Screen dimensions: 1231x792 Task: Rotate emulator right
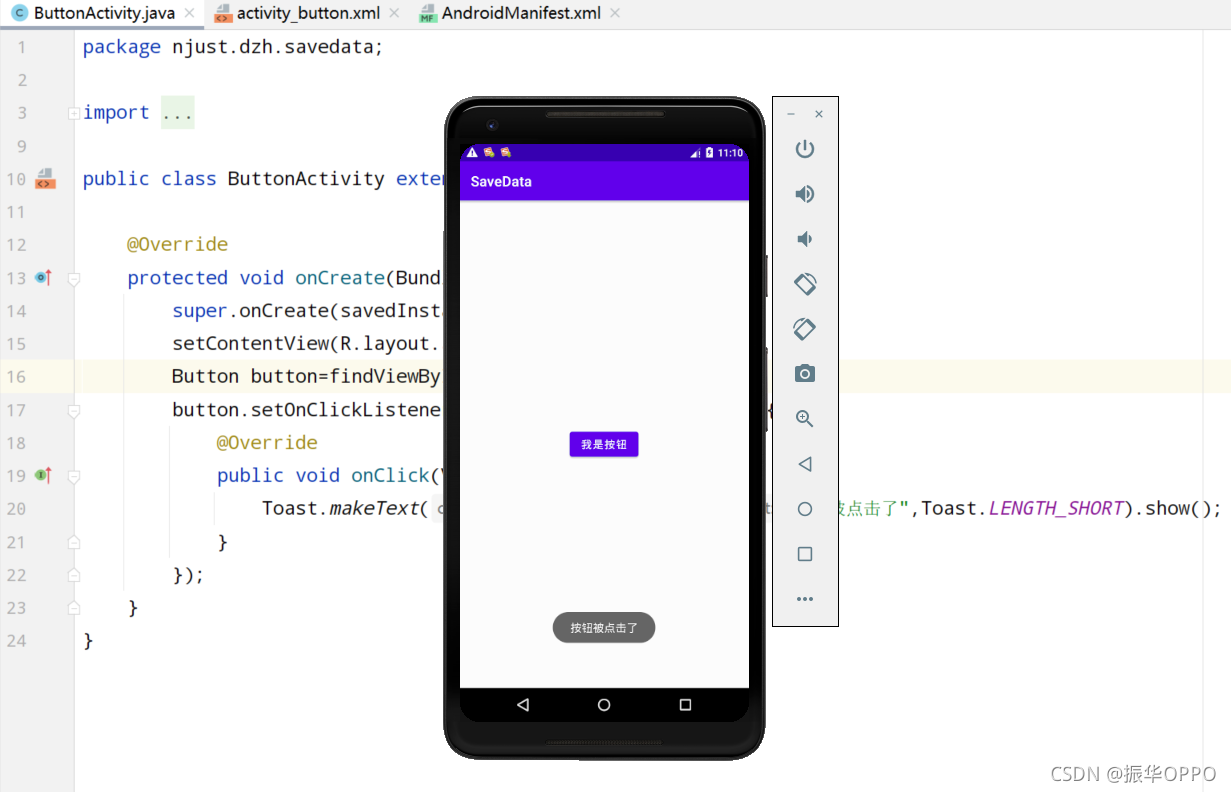pos(805,329)
